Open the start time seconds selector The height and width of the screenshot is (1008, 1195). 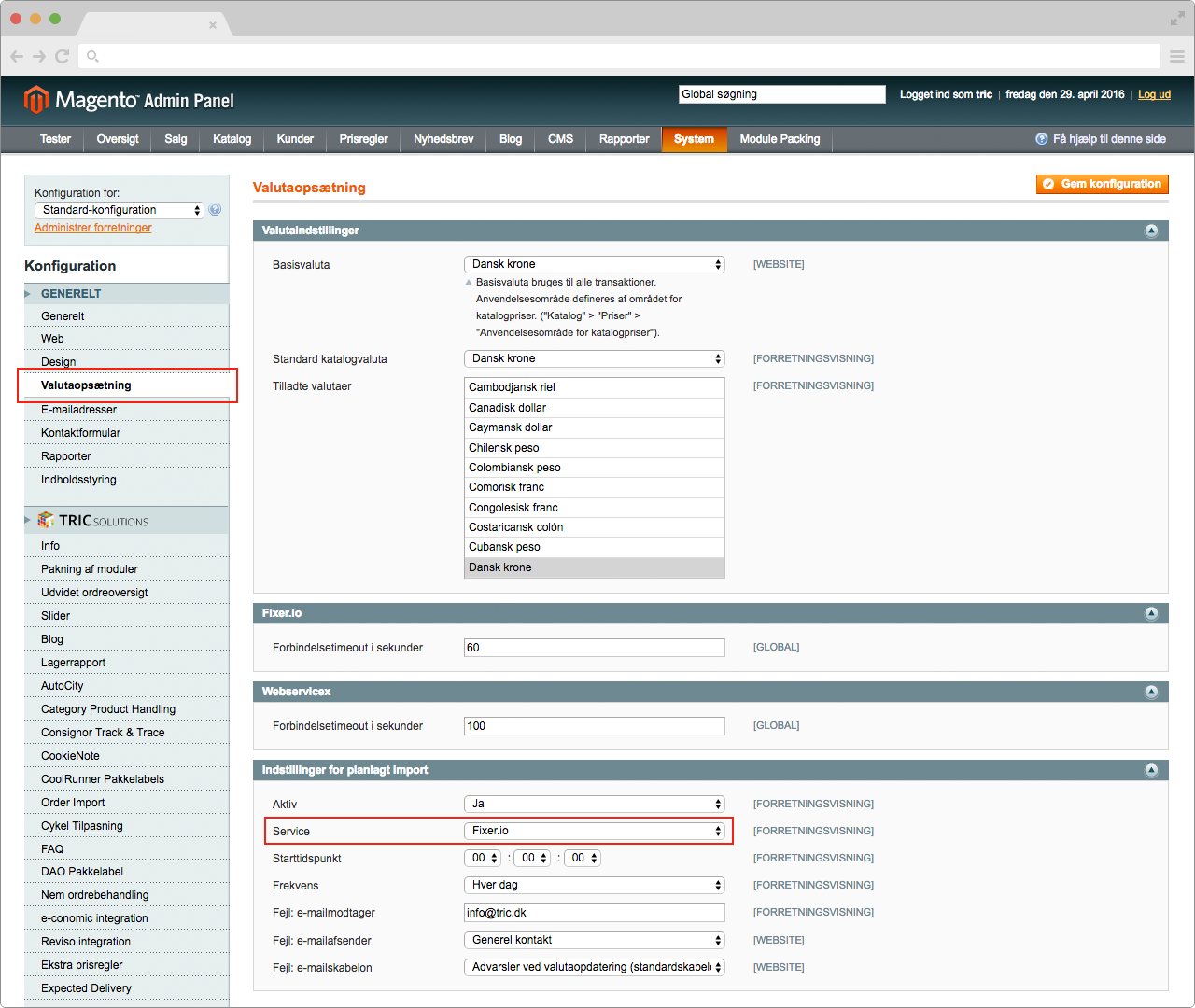click(x=583, y=858)
